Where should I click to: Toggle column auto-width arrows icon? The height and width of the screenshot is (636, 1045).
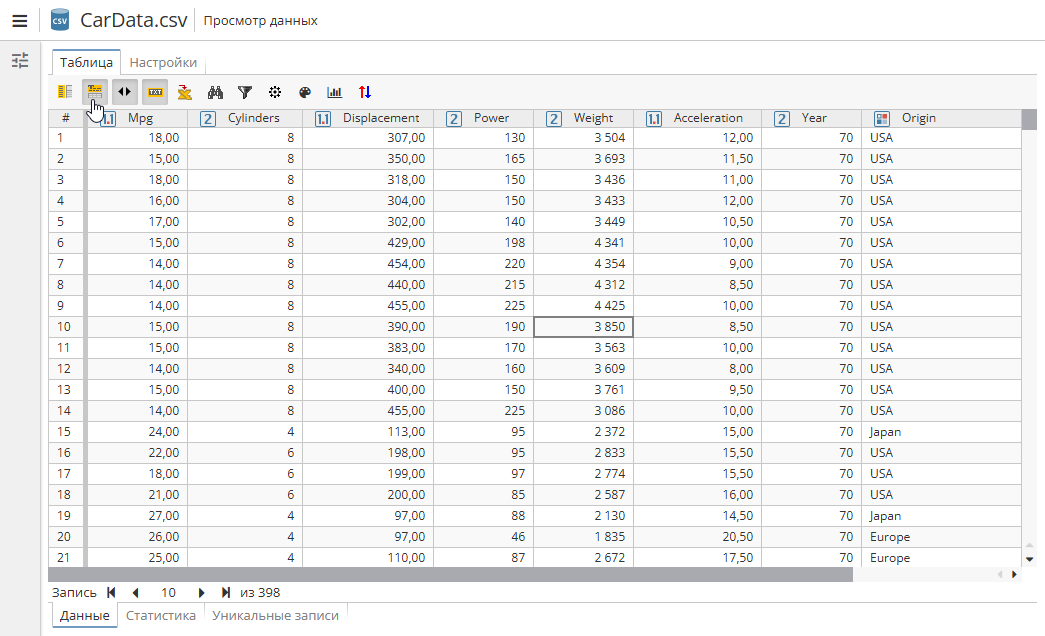(125, 92)
